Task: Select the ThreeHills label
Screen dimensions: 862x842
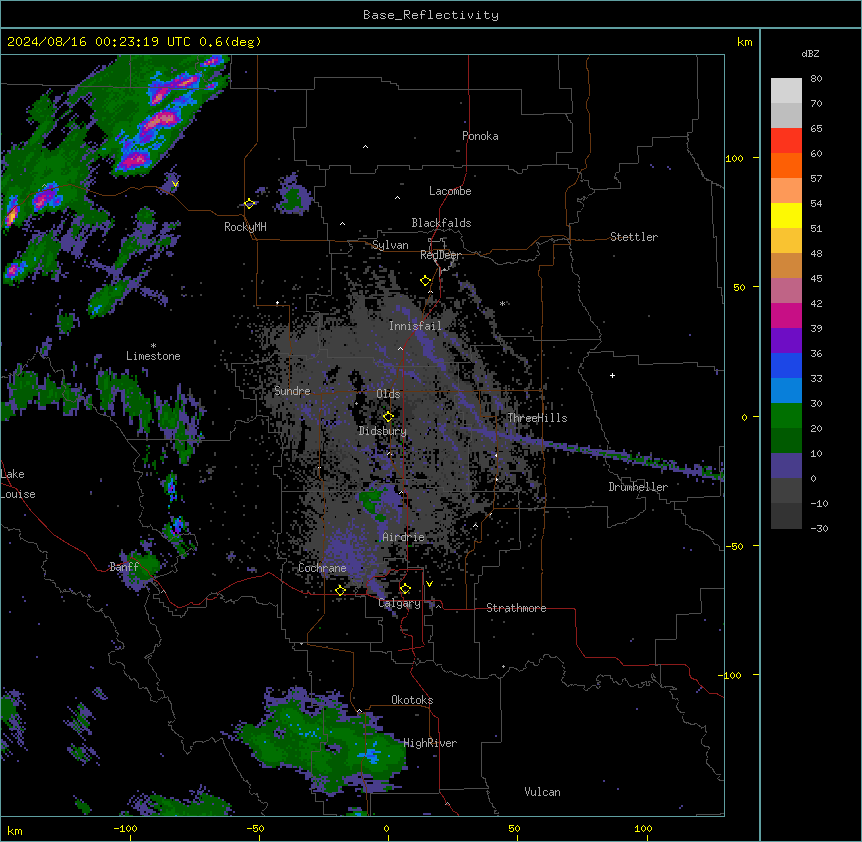Action: 537,418
